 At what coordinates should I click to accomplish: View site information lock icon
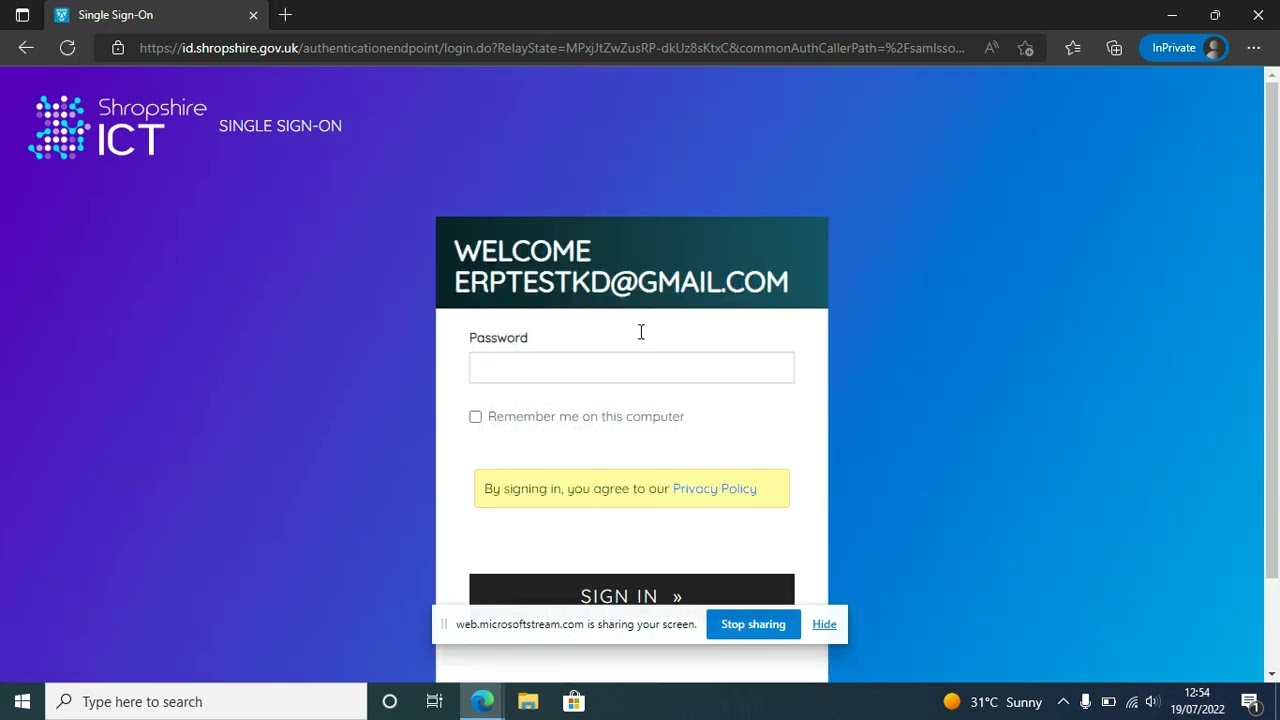tap(118, 47)
